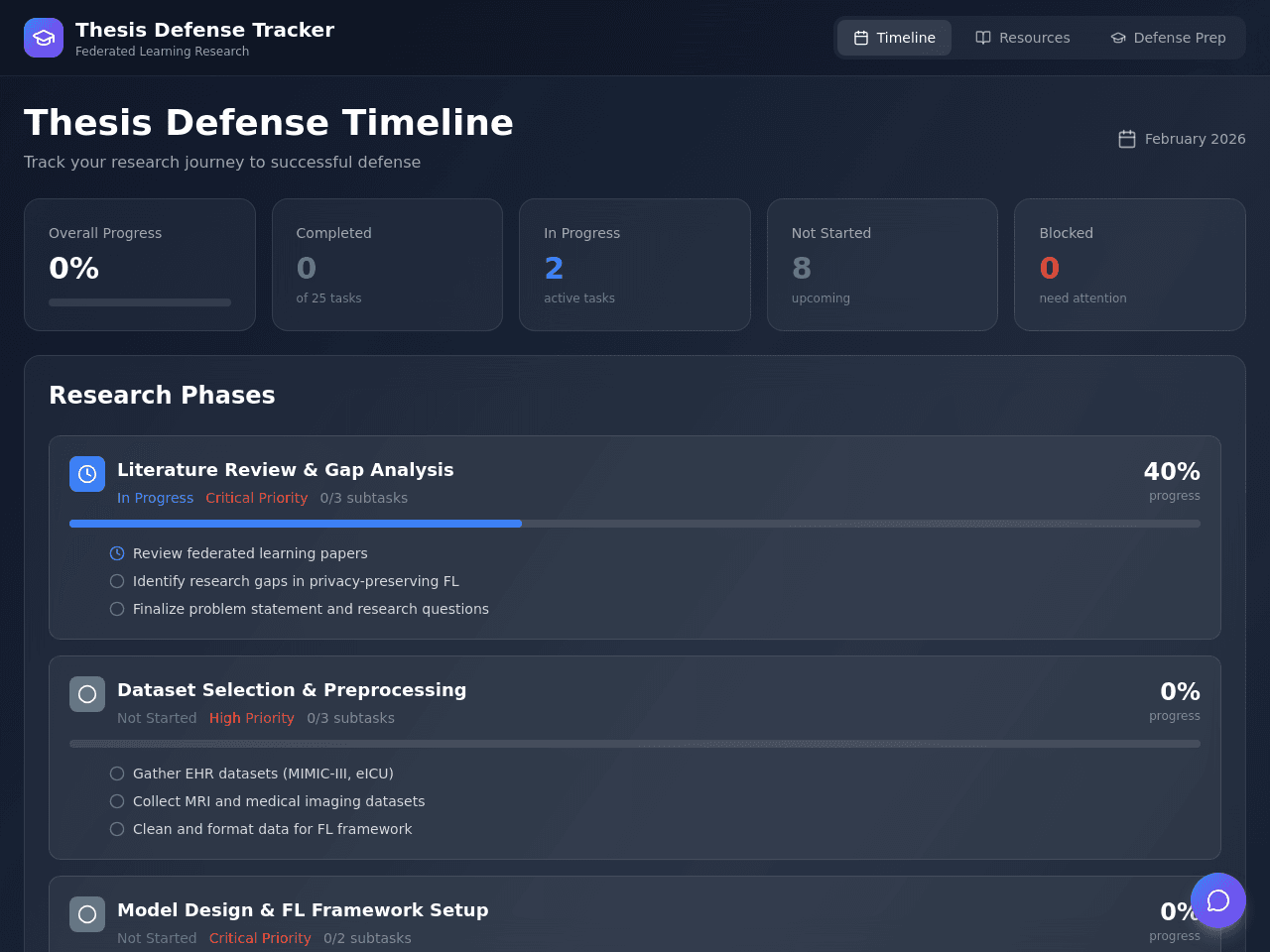Click the Literature Review progress bar
The height and width of the screenshot is (952, 1270).
pyautogui.click(x=635, y=524)
